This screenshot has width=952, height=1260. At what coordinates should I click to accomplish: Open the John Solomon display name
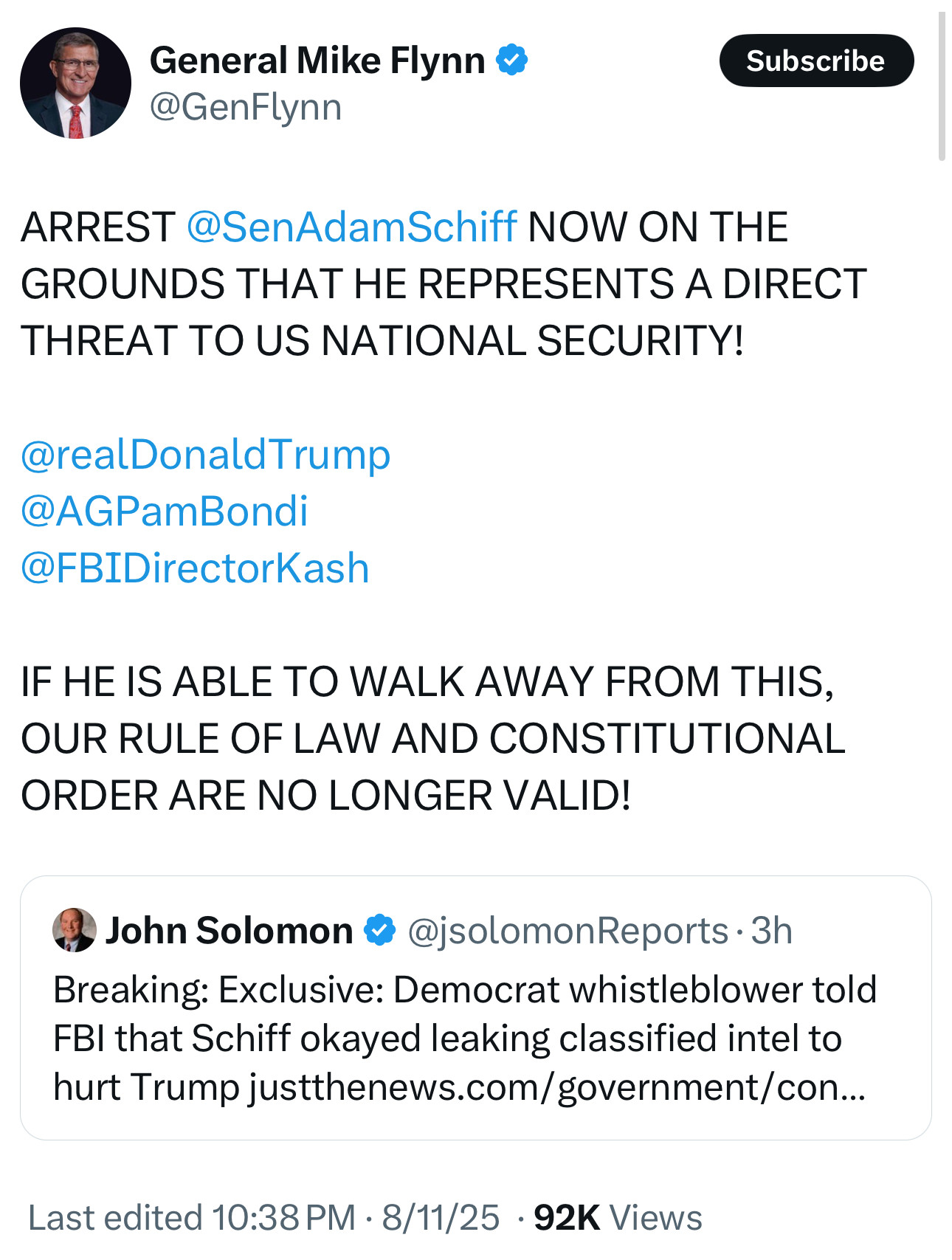tap(230, 930)
